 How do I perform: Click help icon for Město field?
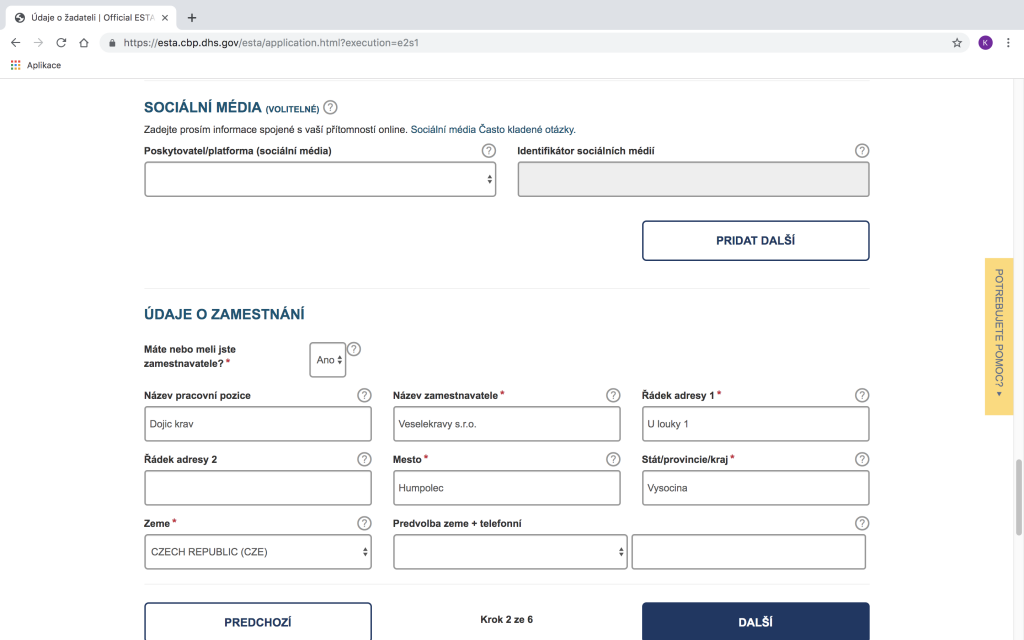click(x=613, y=459)
